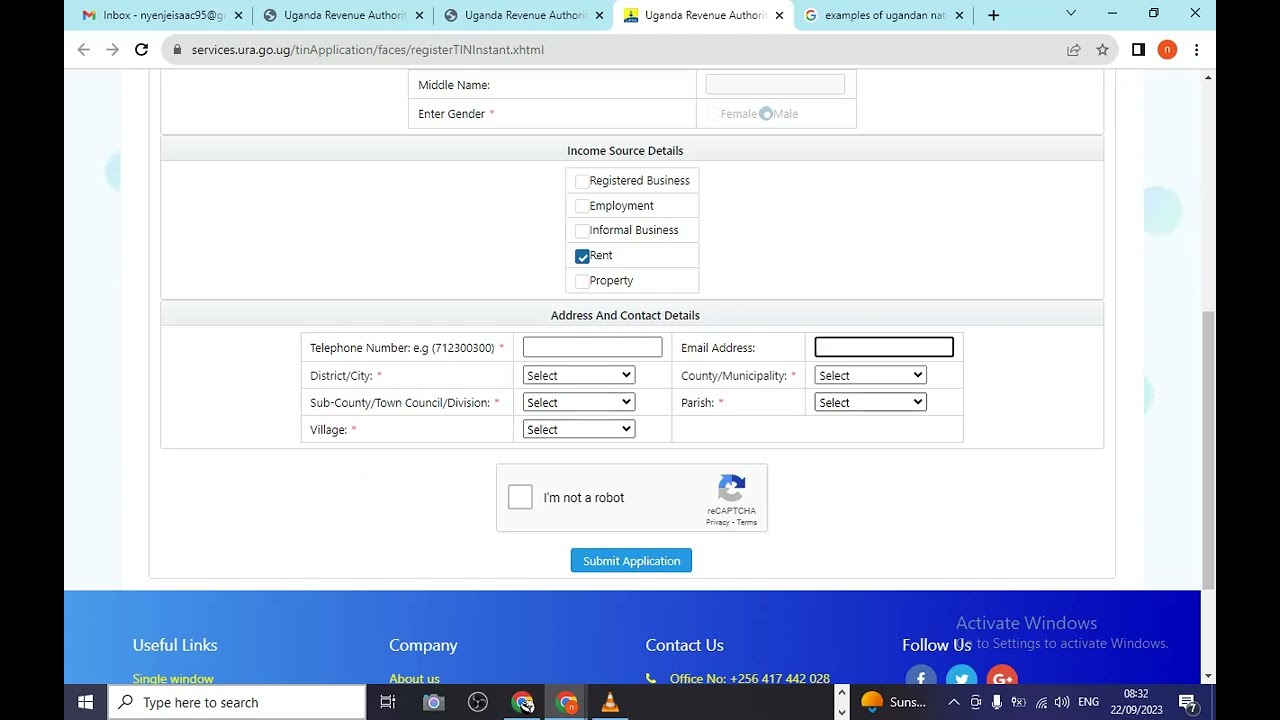Select the Female gender radio
Viewport: 1280px width, 720px height.
(x=713, y=114)
